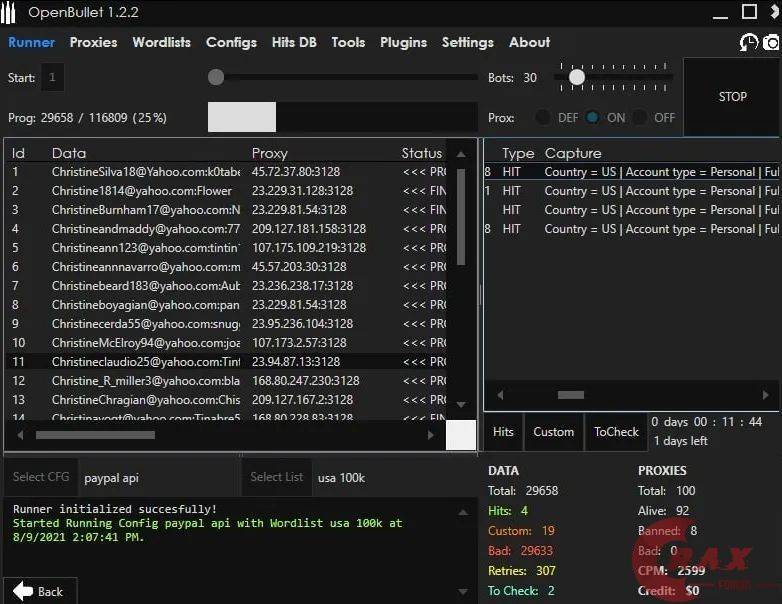
Task: Click proxy 168.80.247.230:3128 cell
Action: coord(306,381)
